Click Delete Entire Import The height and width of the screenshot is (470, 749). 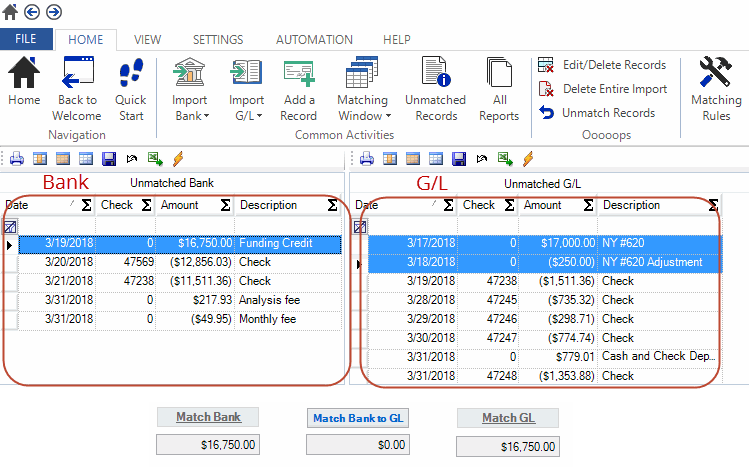[602, 89]
